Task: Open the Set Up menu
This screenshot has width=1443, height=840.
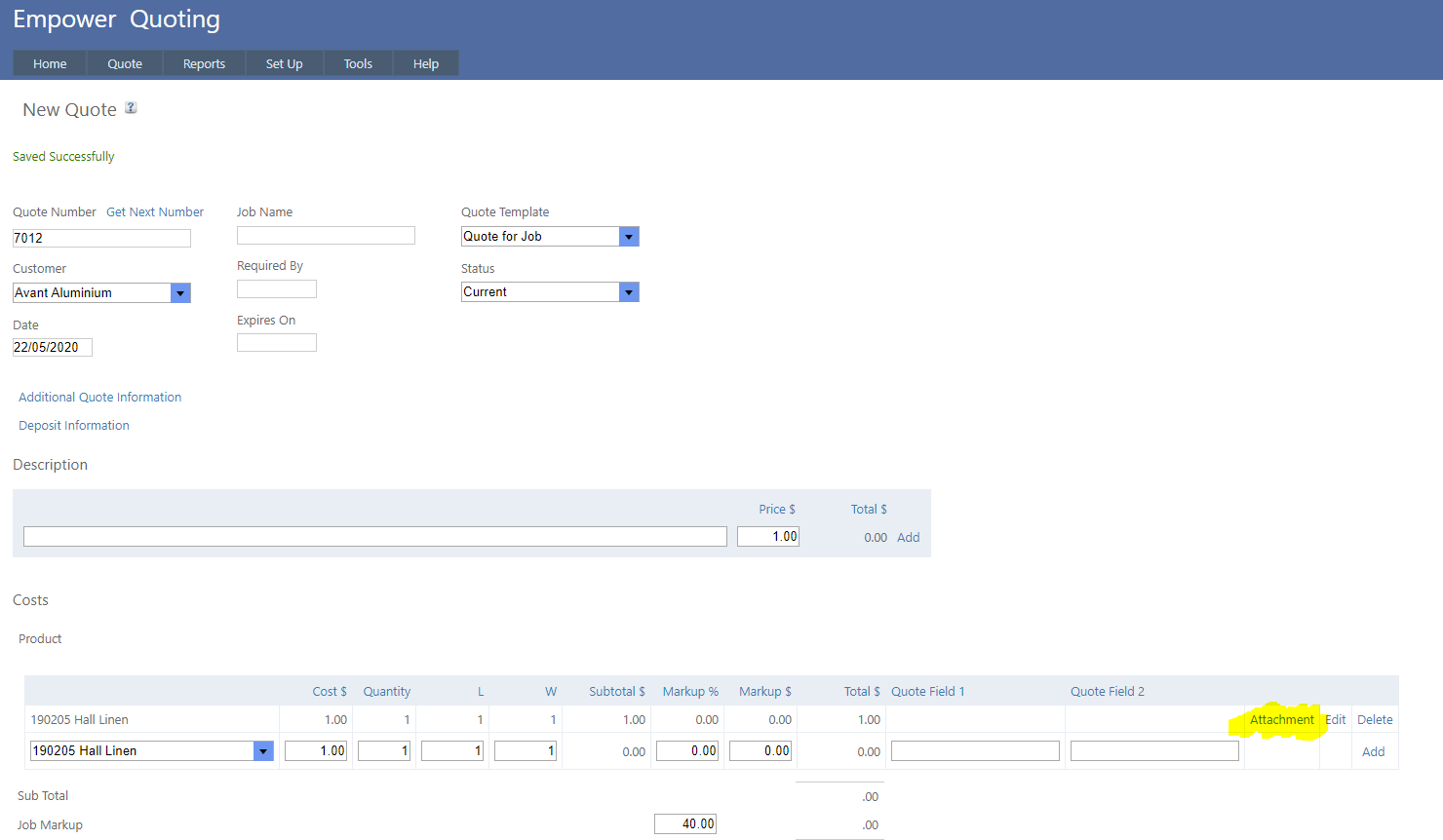Action: pos(284,63)
